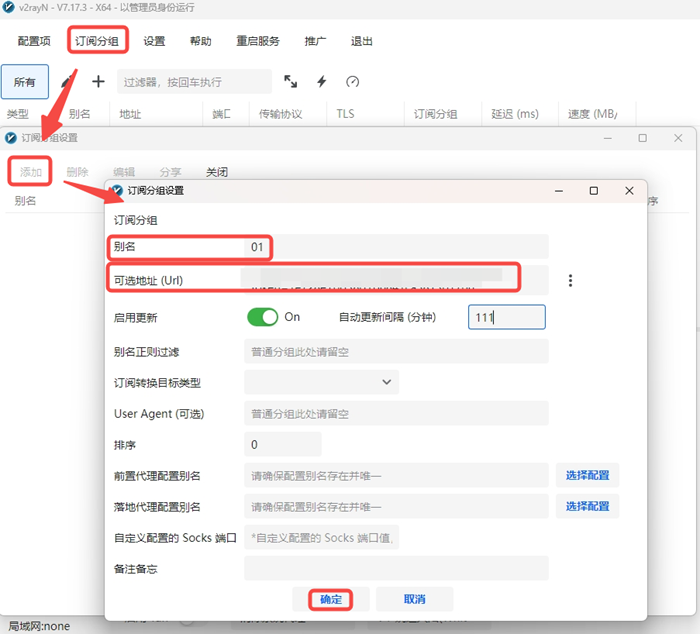Screen dimensions: 700x634
Task: Open the 配置项 menu
Action: [x=34, y=41]
